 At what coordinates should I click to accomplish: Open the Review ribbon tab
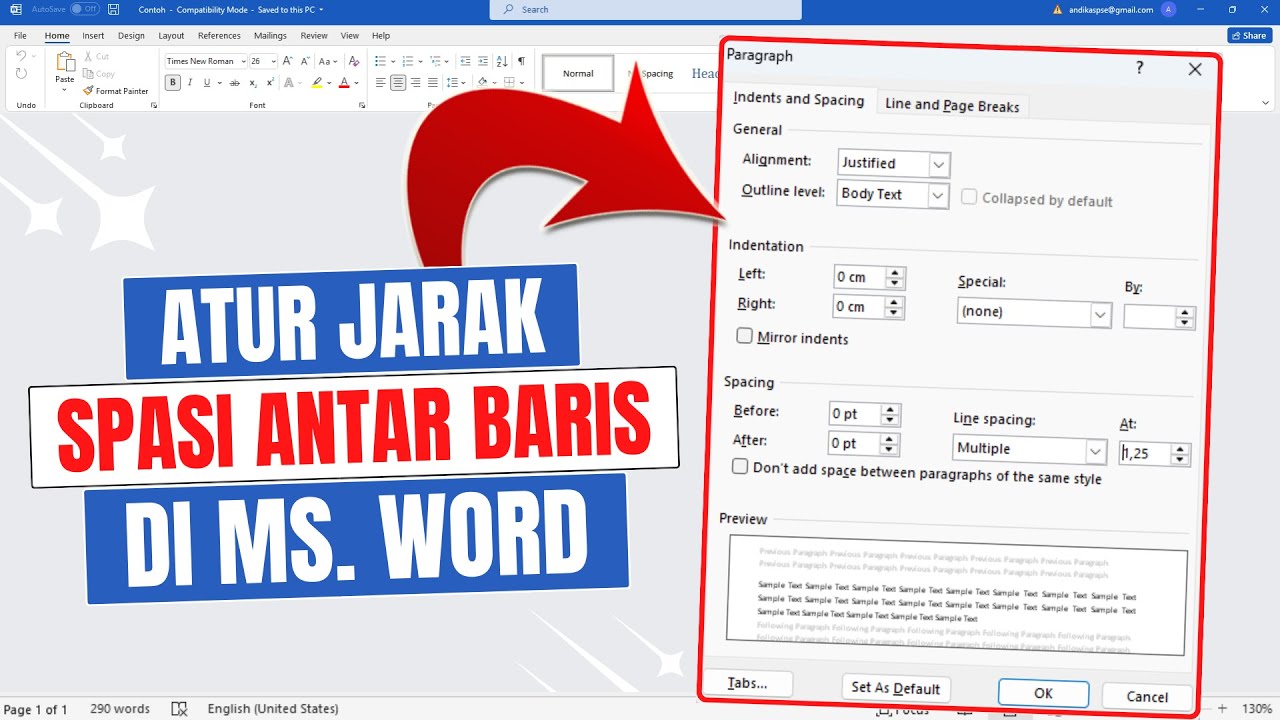click(314, 35)
